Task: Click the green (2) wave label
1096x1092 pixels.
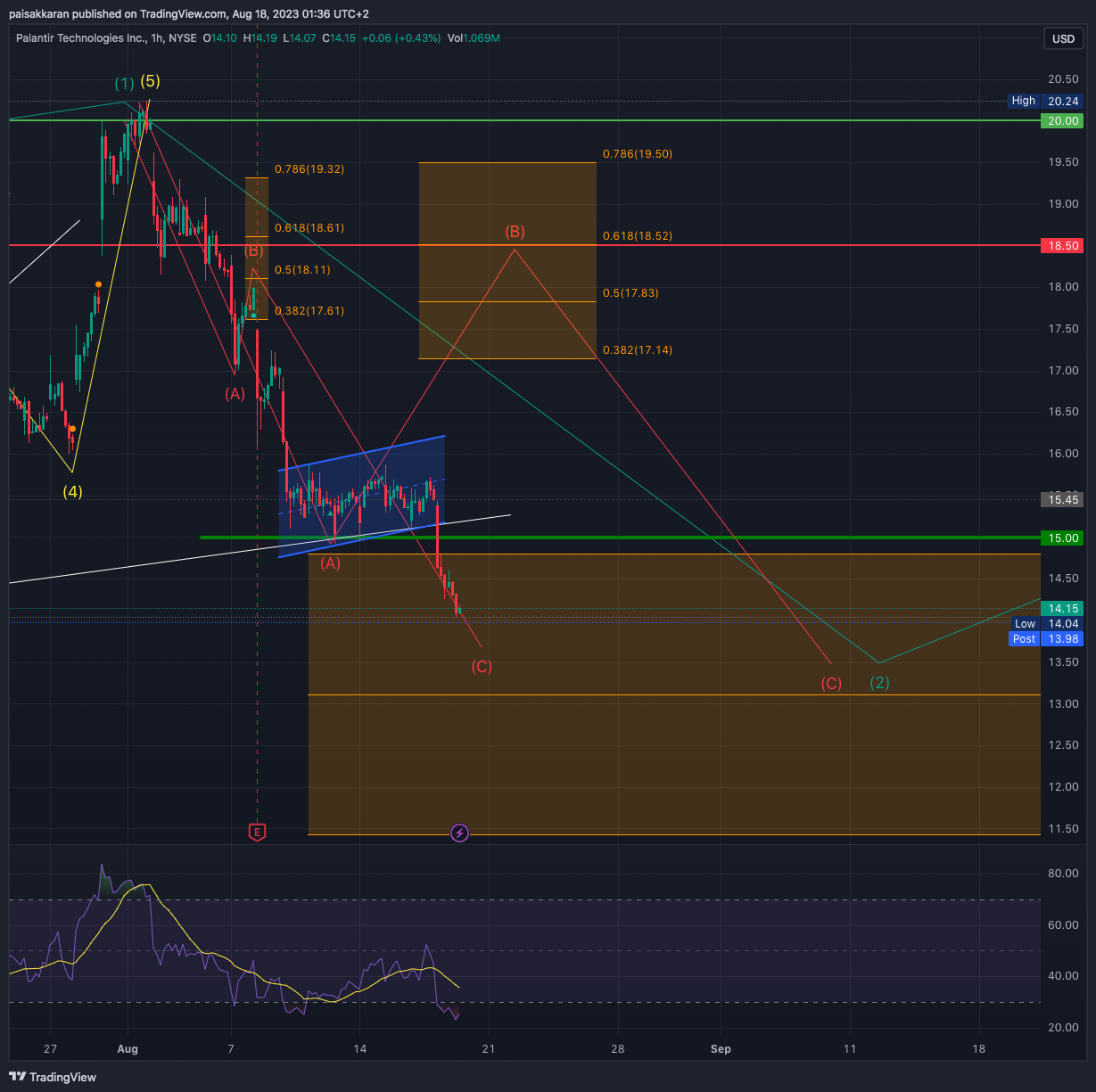Action: (880, 683)
